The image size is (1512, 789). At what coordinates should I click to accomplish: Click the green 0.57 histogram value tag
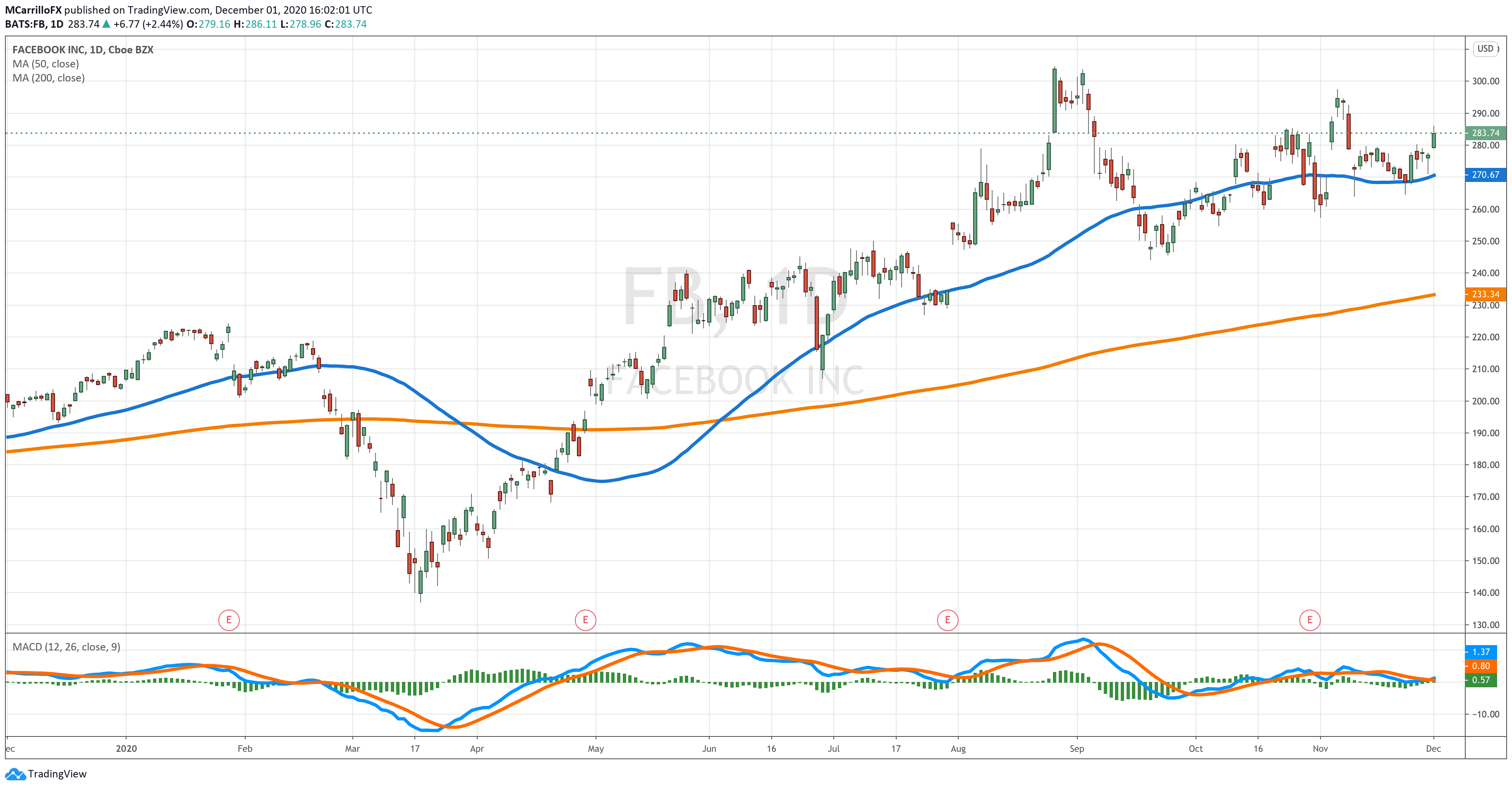pyautogui.click(x=1481, y=680)
